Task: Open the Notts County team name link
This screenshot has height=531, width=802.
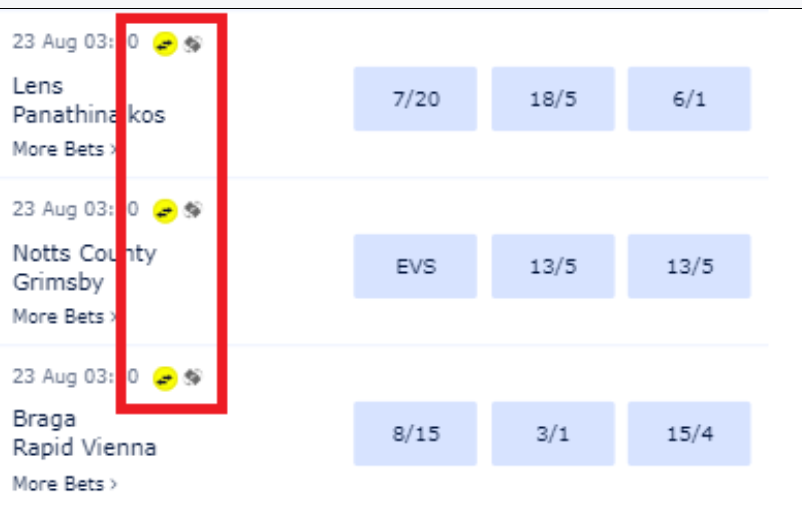Action: 84,254
